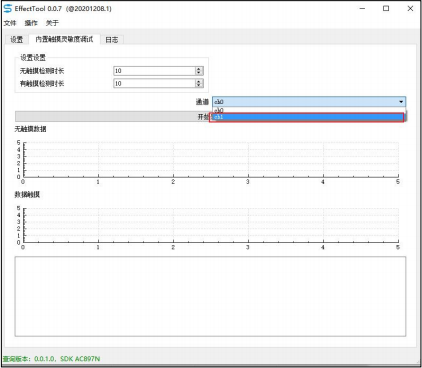Increase 有触摸检测时长 with up arrow

click(x=199, y=81)
